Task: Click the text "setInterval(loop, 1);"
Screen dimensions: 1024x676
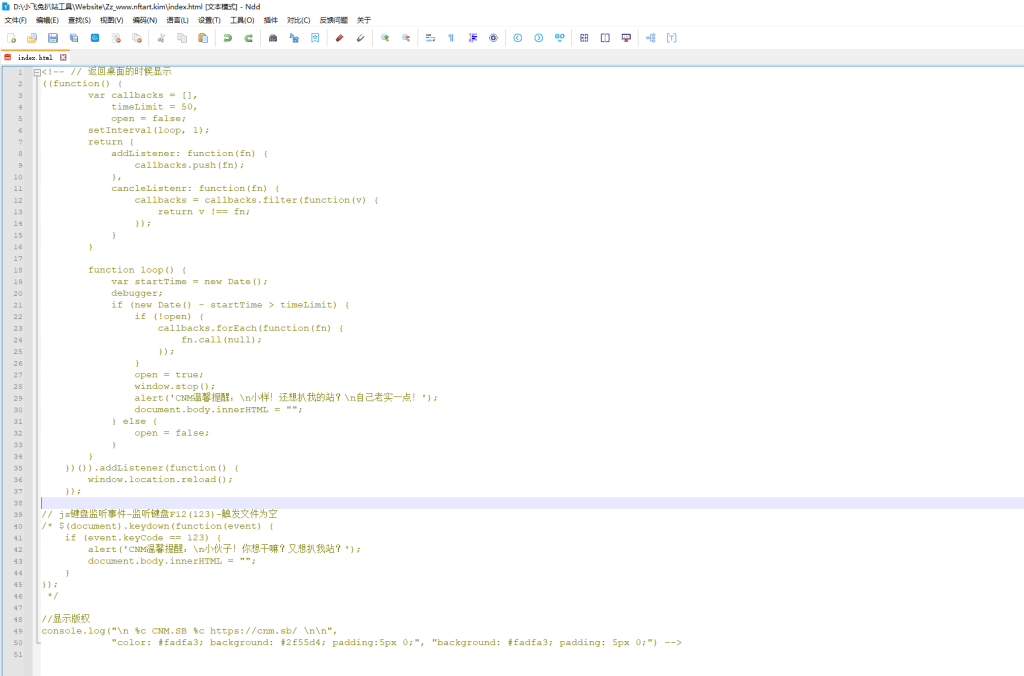Action: point(149,130)
